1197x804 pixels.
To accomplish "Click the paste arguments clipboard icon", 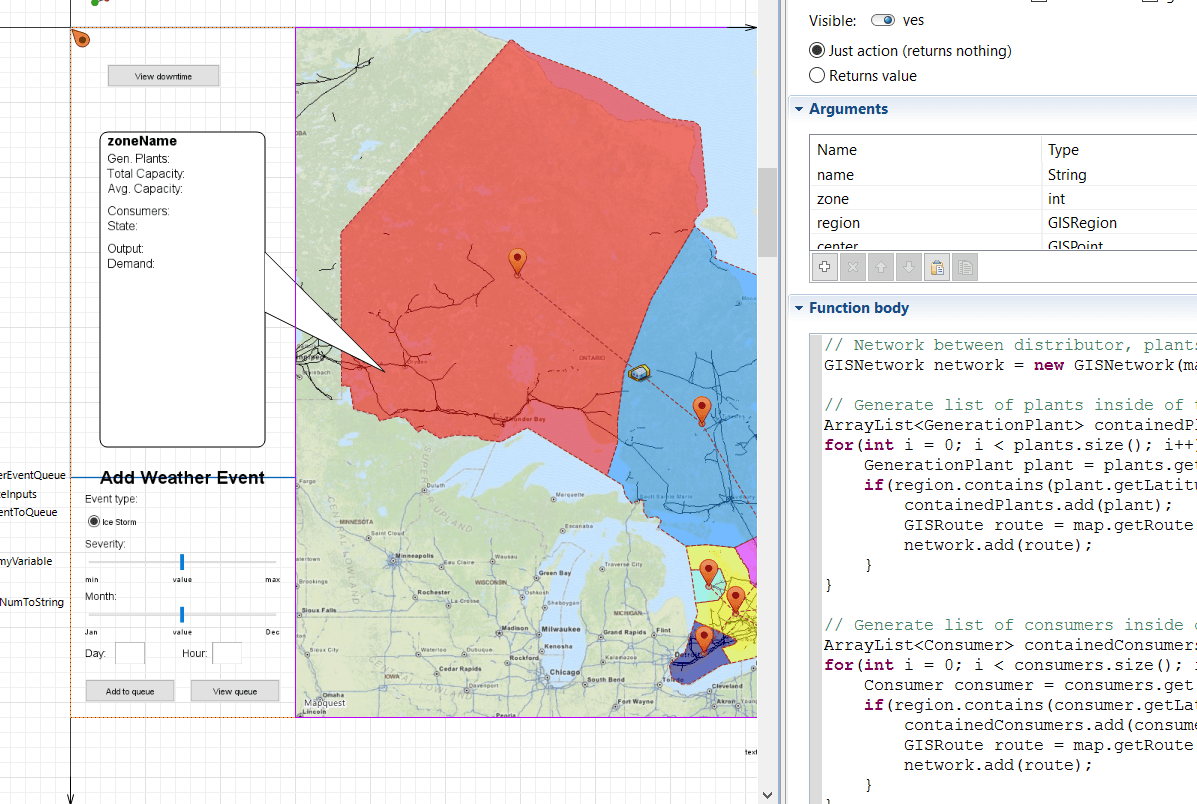I will (937, 267).
